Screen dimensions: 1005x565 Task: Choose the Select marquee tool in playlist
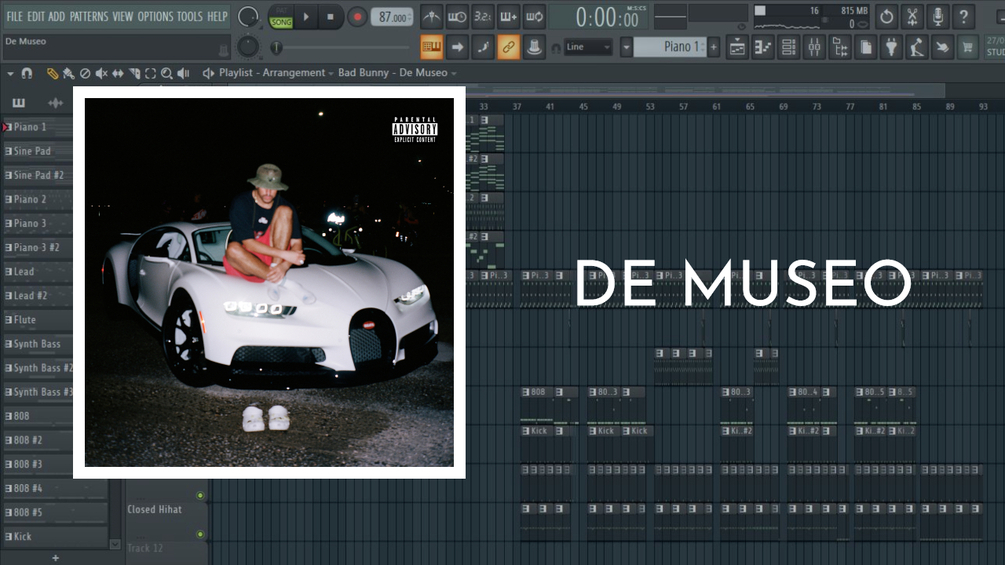(151, 74)
